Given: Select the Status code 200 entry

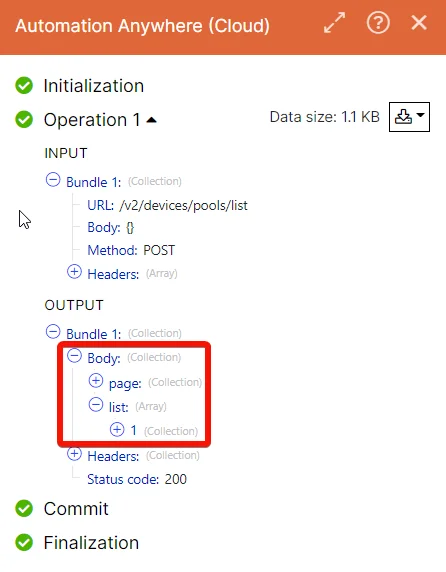Looking at the screenshot, I should point(137,479).
